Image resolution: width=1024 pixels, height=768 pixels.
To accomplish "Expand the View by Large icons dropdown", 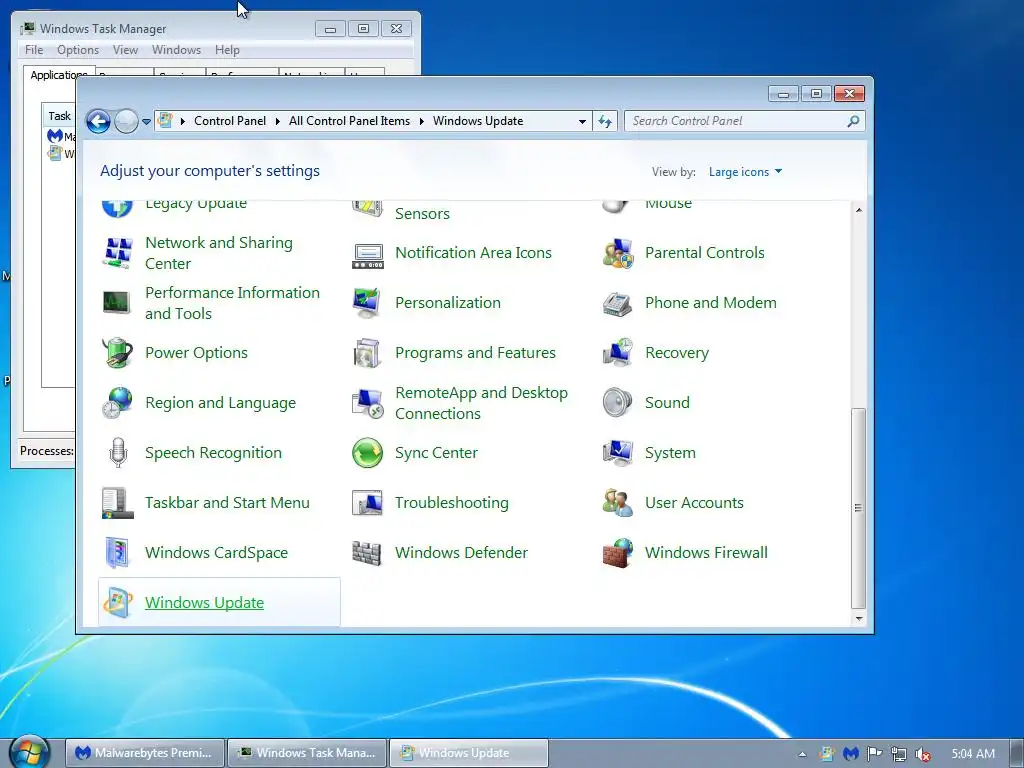I will coord(745,172).
